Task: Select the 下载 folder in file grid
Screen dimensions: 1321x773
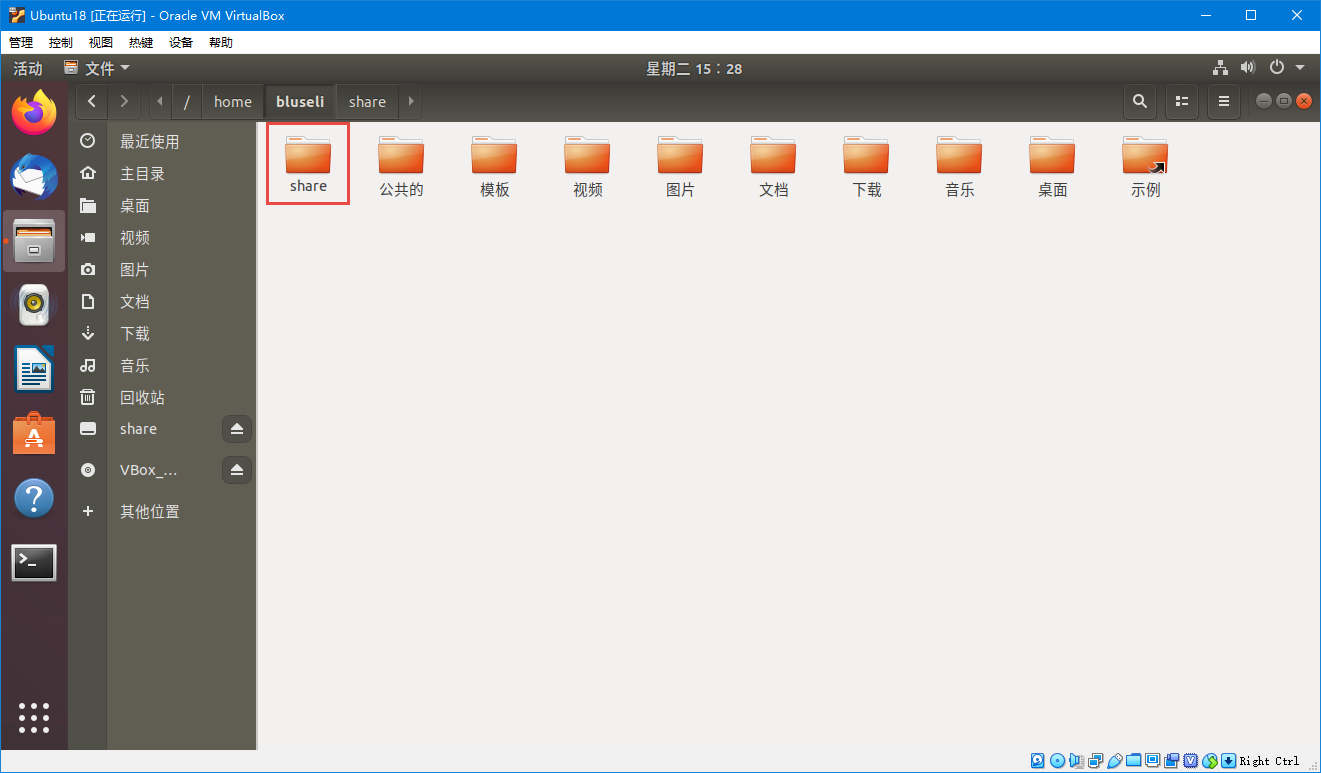Action: click(x=866, y=166)
